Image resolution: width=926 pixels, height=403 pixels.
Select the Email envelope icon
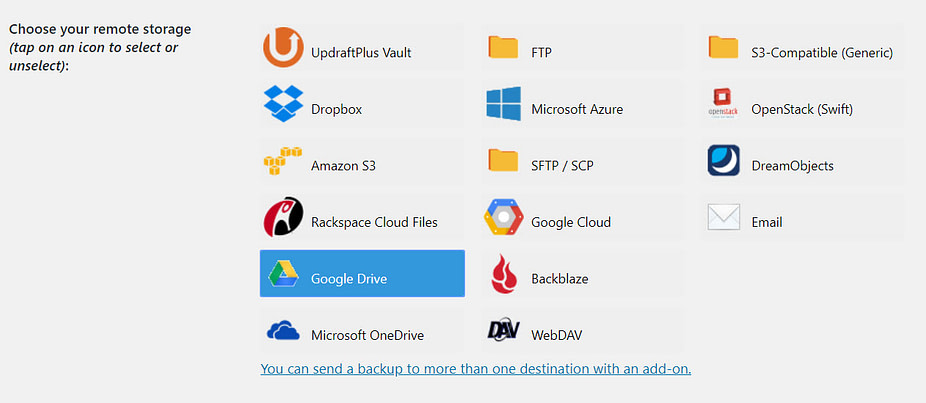(x=723, y=217)
